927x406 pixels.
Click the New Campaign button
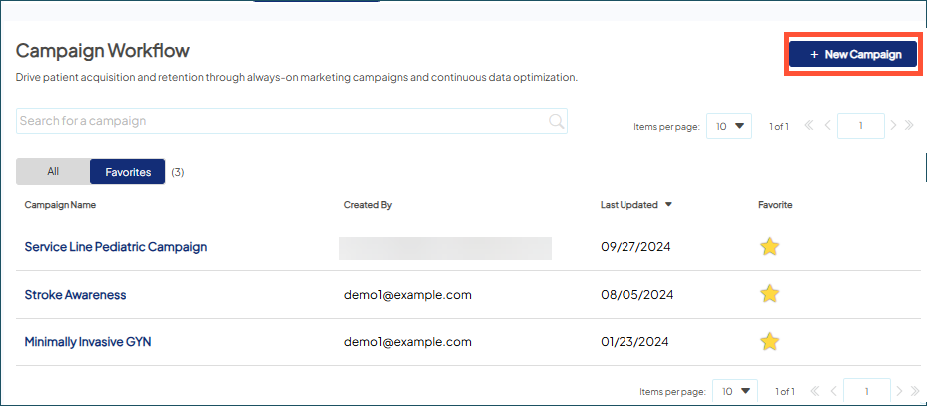click(x=853, y=54)
